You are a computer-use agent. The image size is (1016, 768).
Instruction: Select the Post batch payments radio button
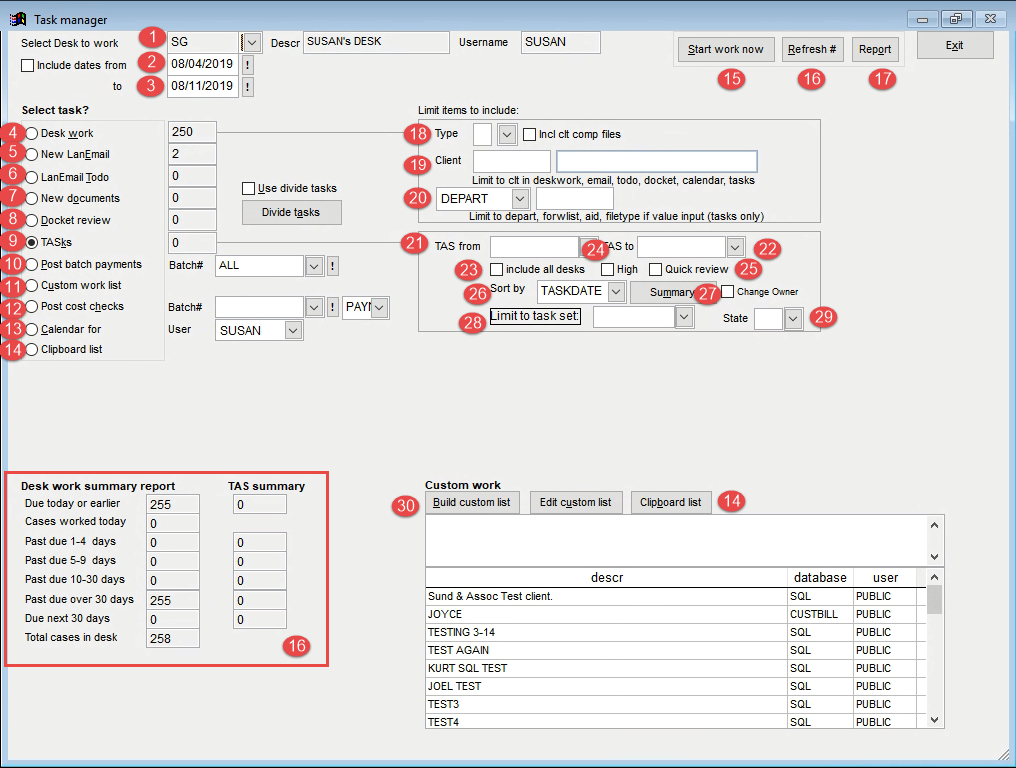pyautogui.click(x=32, y=264)
